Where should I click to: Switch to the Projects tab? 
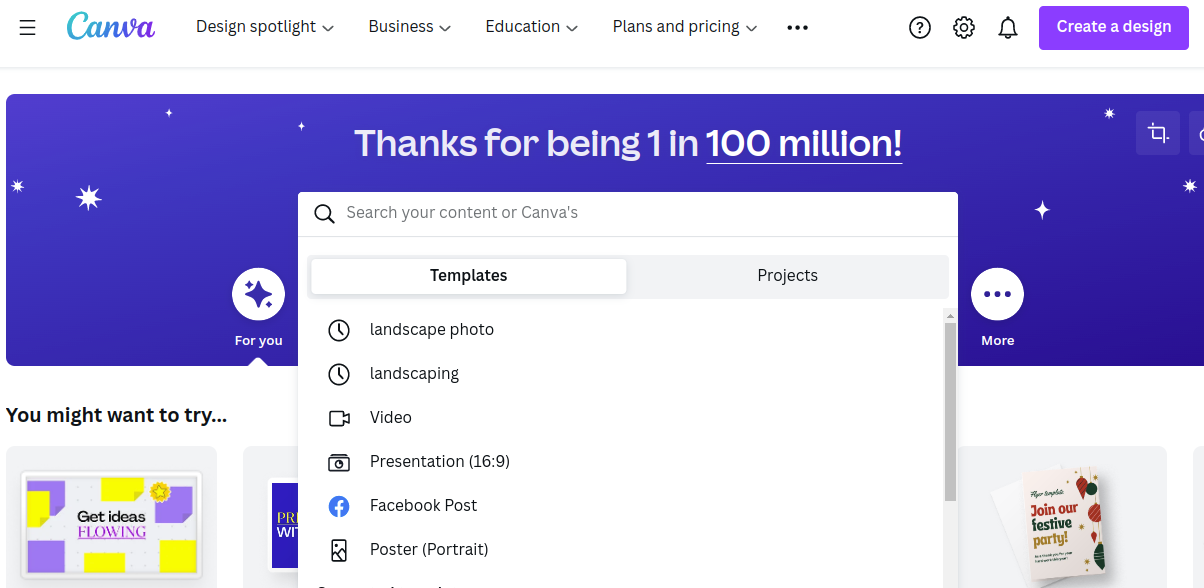pyautogui.click(x=787, y=276)
